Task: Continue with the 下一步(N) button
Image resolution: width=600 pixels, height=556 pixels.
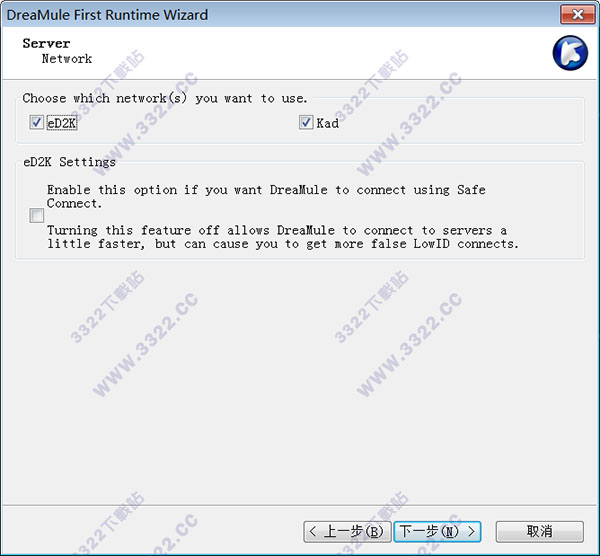Action: click(437, 532)
